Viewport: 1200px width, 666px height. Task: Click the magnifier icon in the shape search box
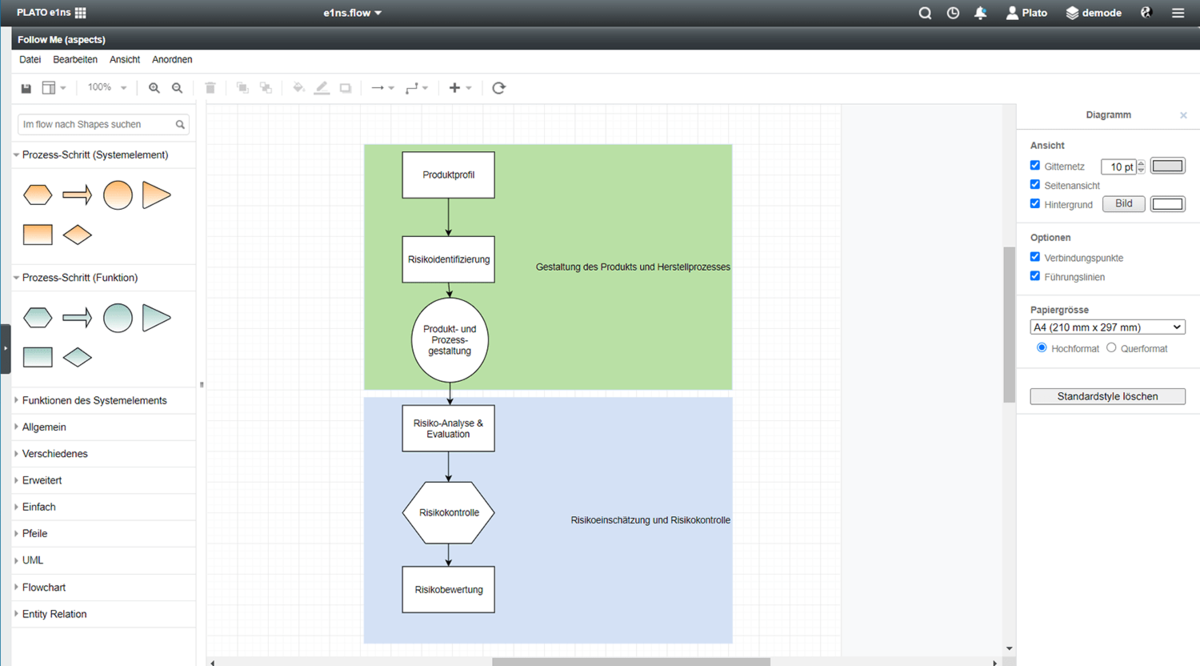pos(180,125)
